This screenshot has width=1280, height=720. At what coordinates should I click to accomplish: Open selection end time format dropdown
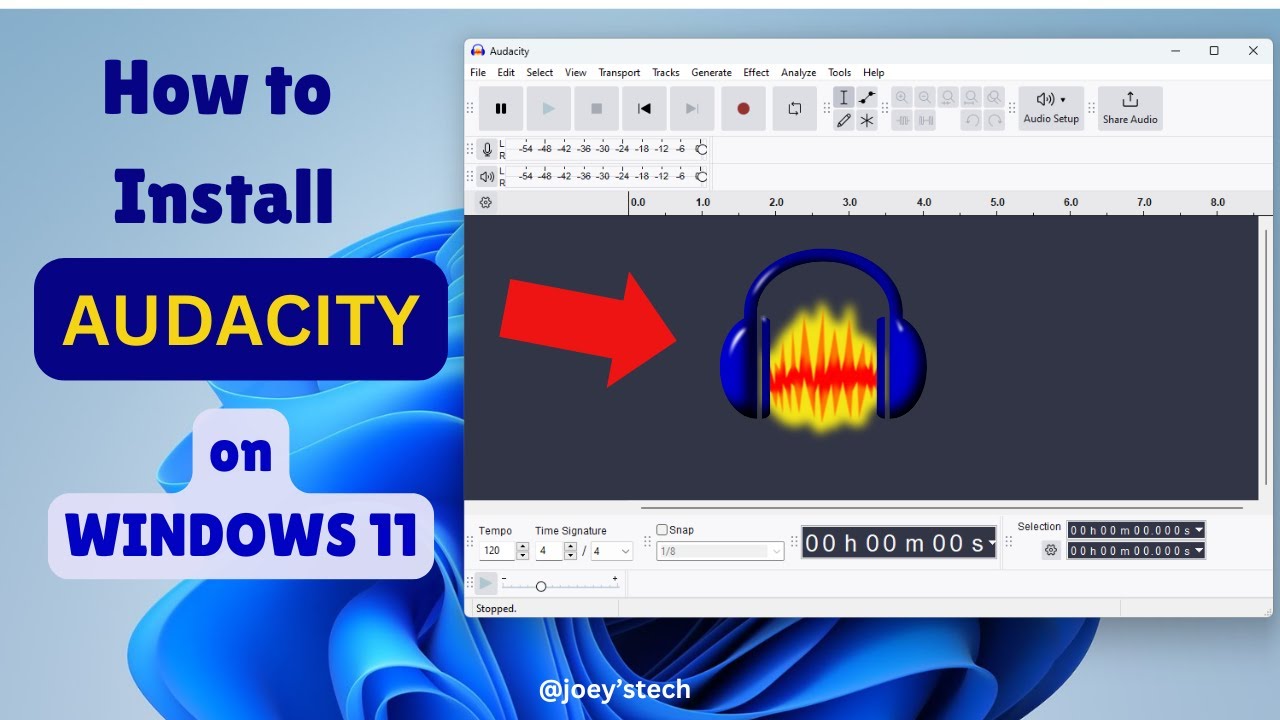[x=1199, y=551]
